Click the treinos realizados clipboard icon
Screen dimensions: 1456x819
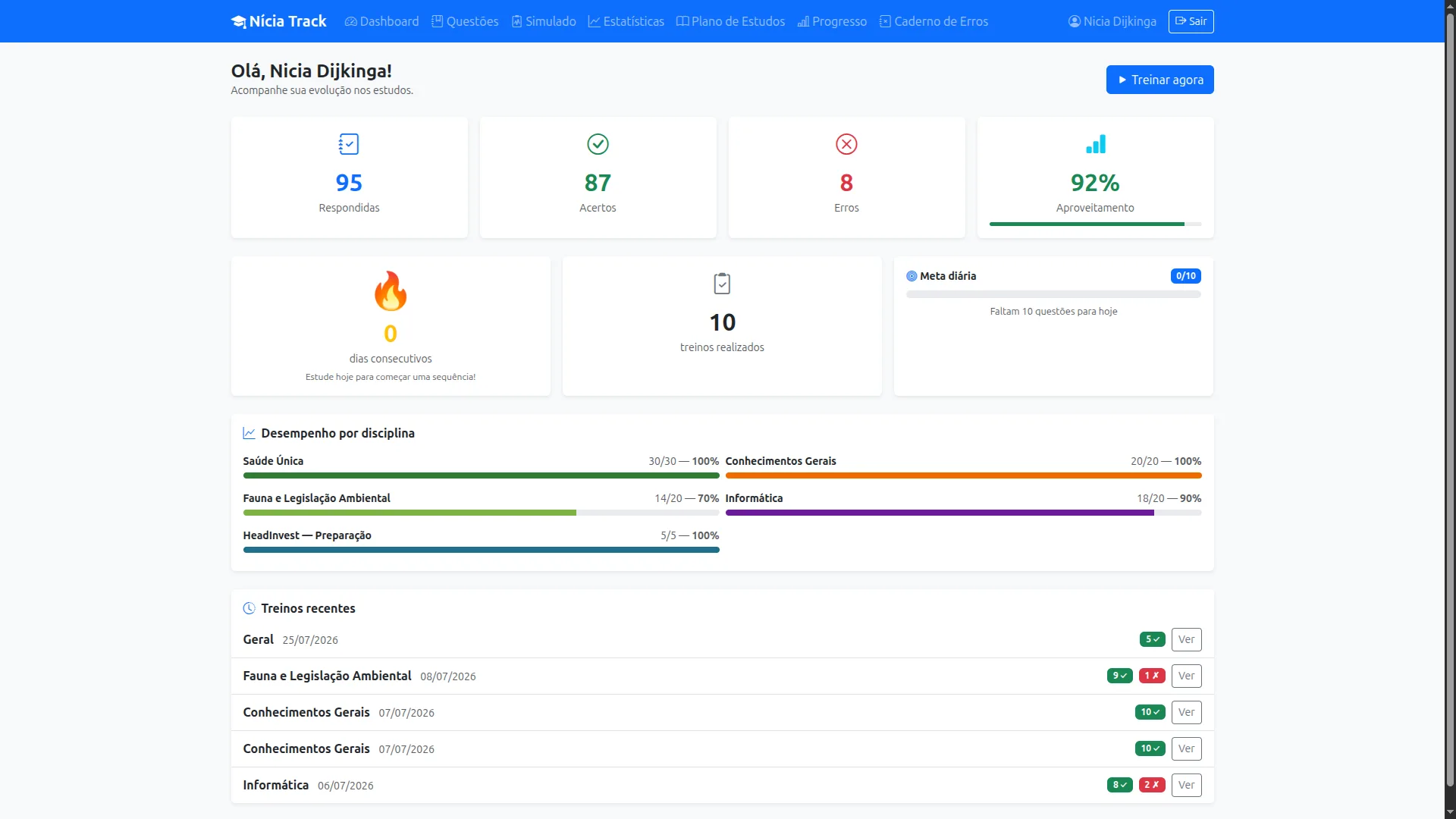pyautogui.click(x=722, y=284)
